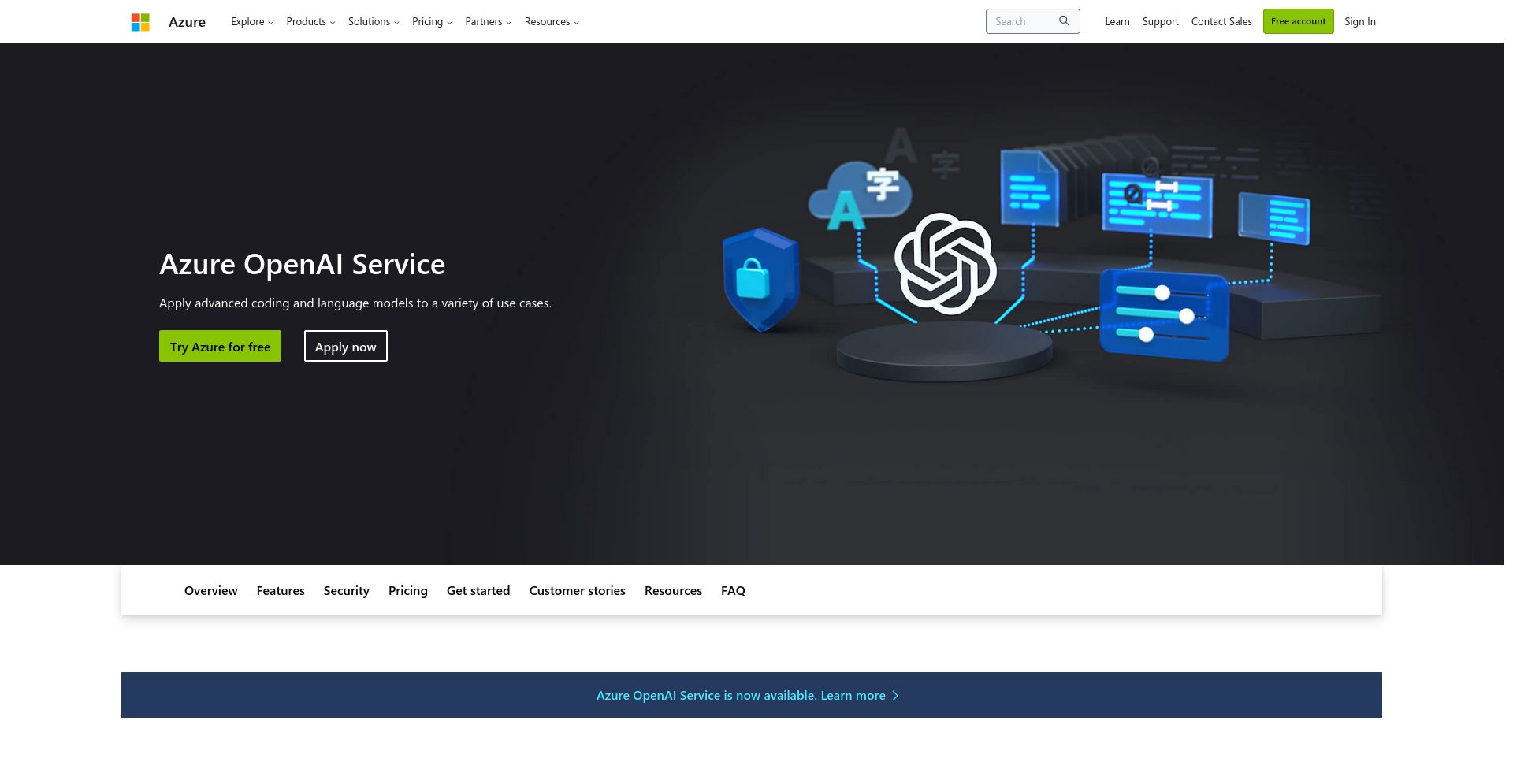Image resolution: width=1513 pixels, height=784 pixels.
Task: Open the Azure home link
Action: coord(187,22)
